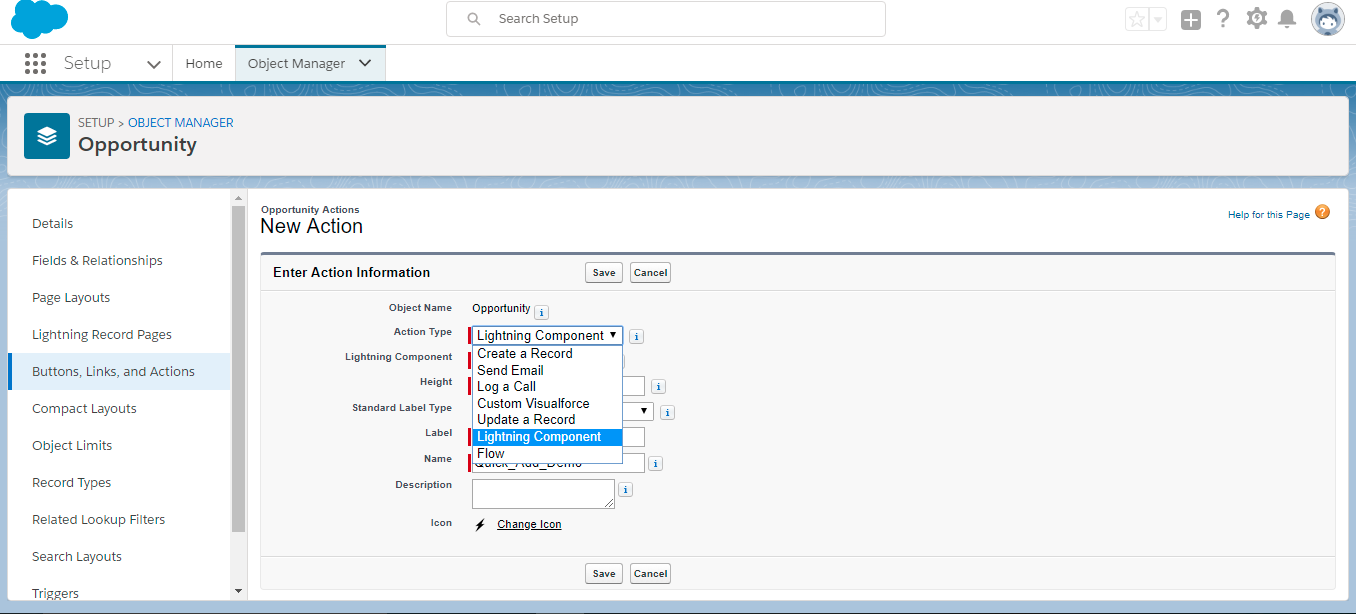The width and height of the screenshot is (1356, 614).
Task: Open the Object Manager tab dropdown chevron
Action: point(365,63)
